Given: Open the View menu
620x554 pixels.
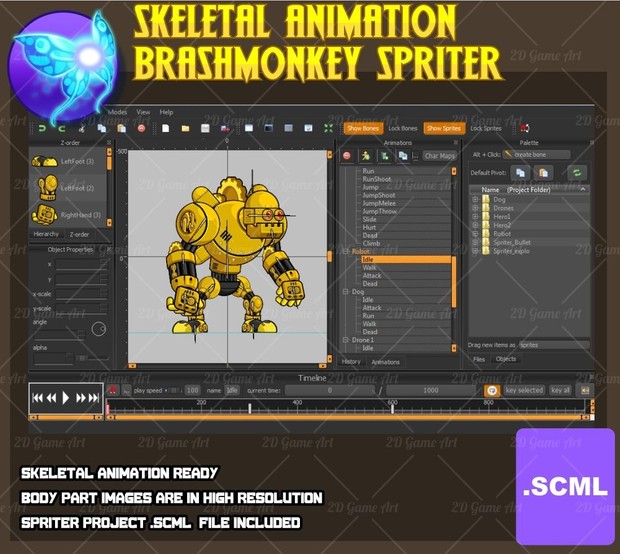Looking at the screenshot, I should tap(143, 112).
